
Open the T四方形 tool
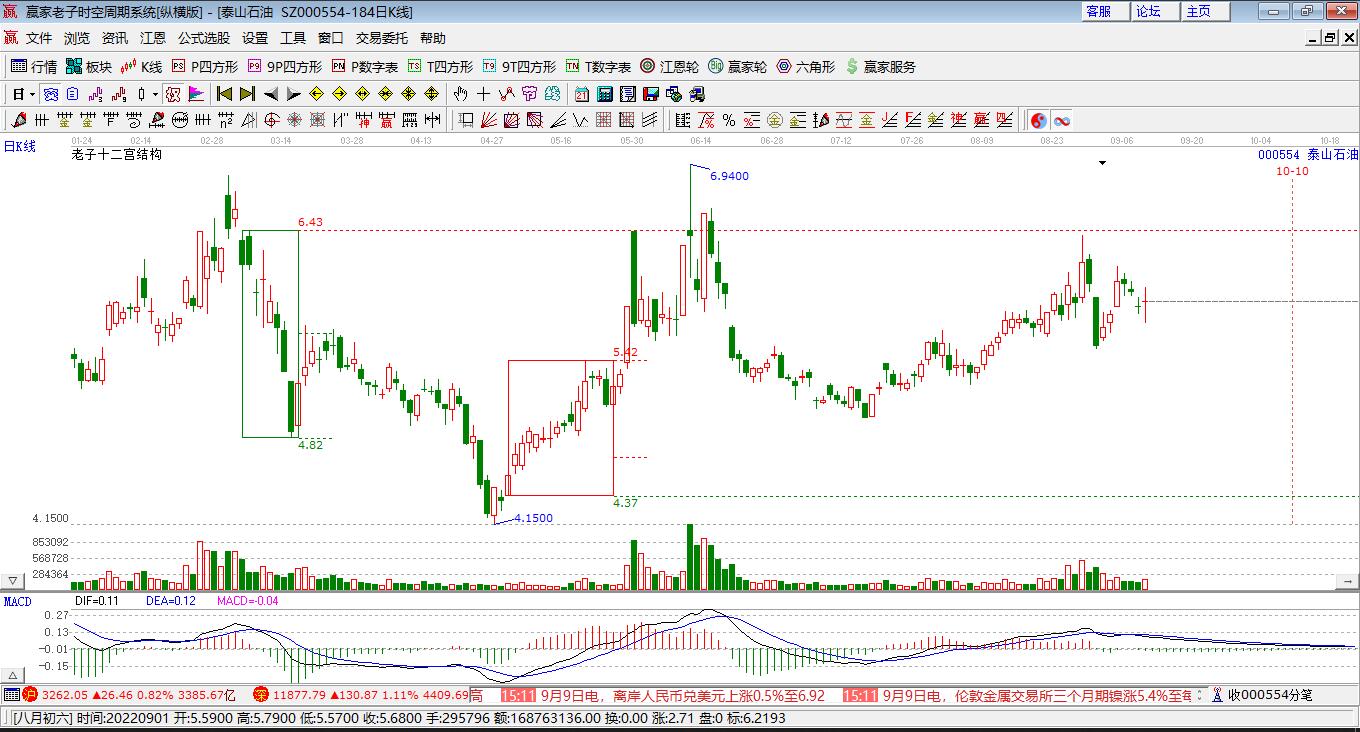click(440, 67)
